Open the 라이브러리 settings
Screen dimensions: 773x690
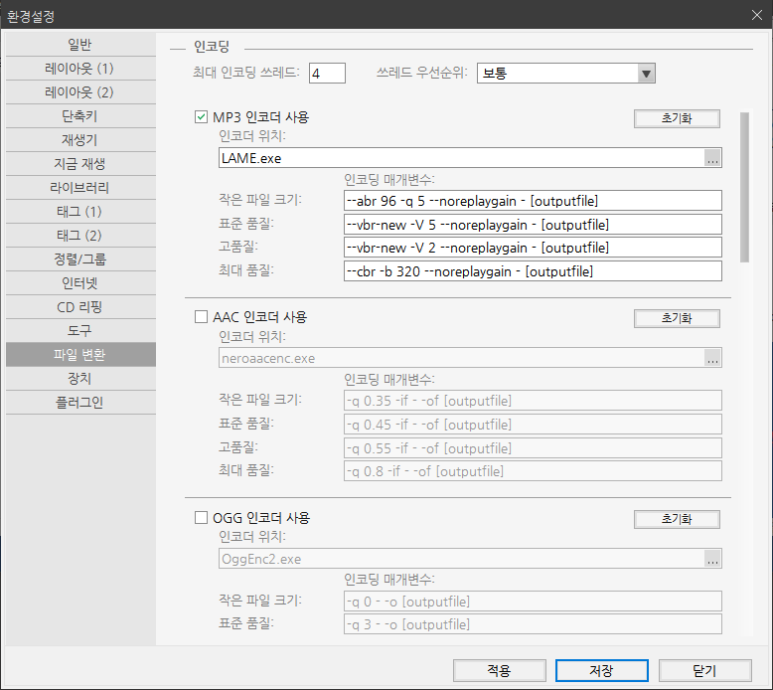81,188
